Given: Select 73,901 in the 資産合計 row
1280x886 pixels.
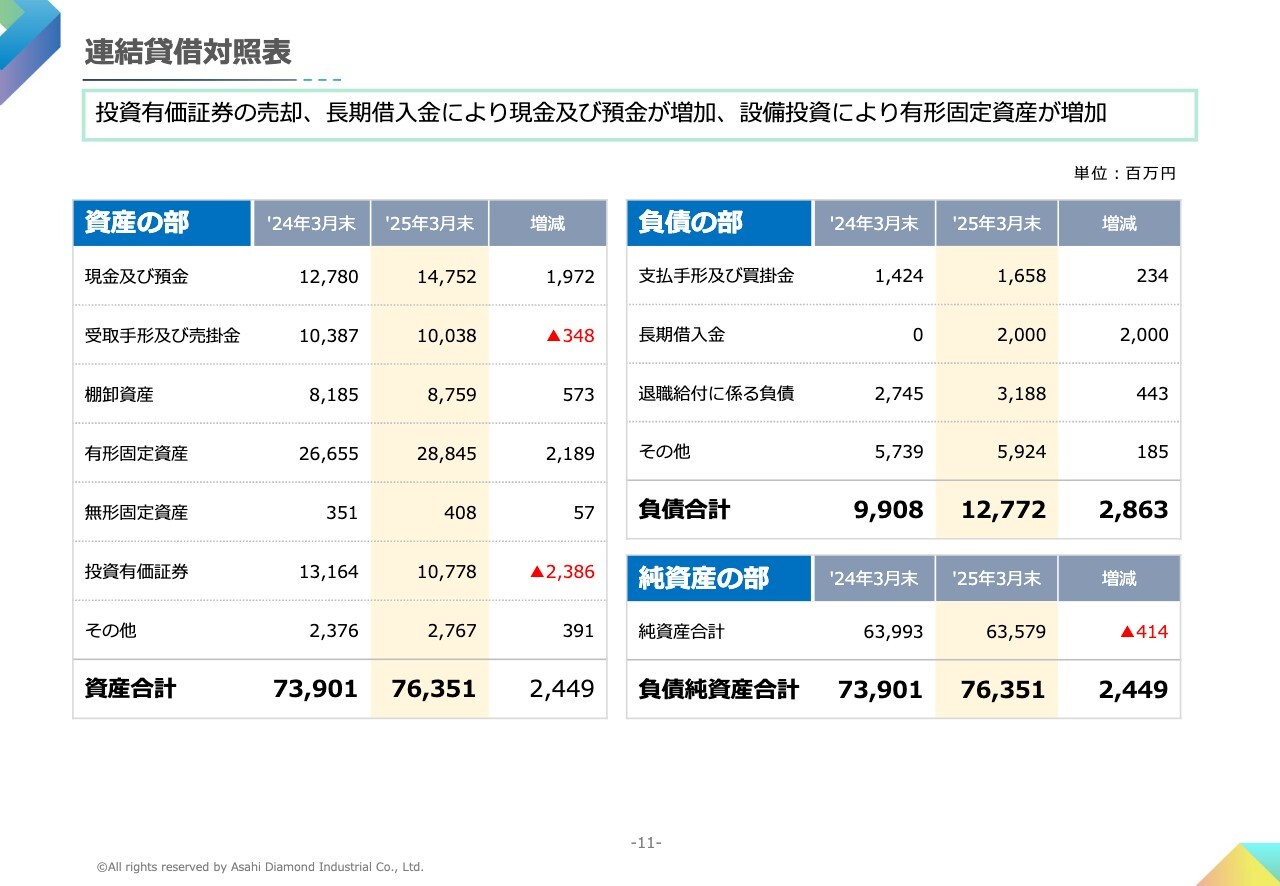Looking at the screenshot, I should pyautogui.click(x=315, y=689).
